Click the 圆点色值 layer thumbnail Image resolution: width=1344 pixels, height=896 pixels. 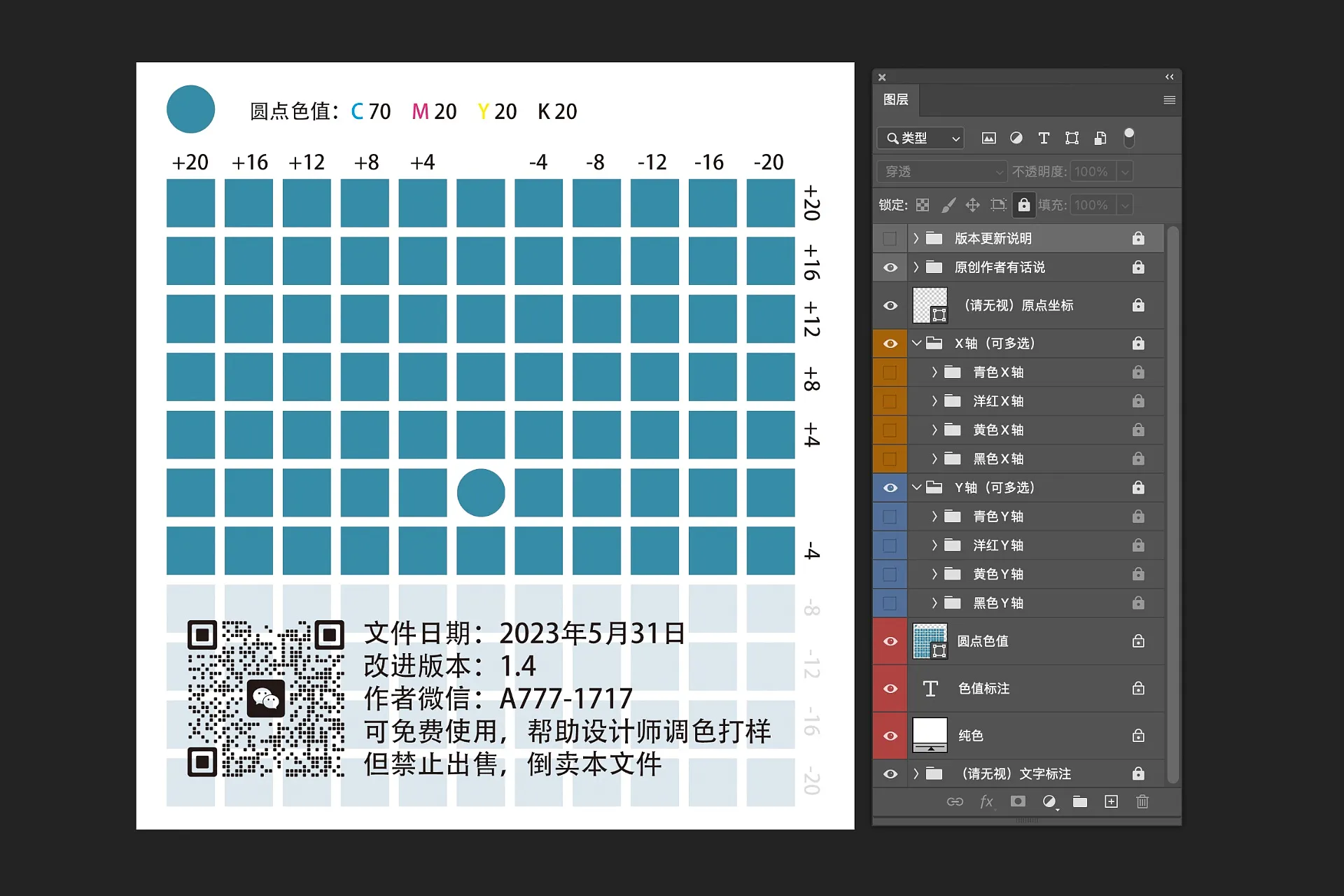(x=930, y=641)
